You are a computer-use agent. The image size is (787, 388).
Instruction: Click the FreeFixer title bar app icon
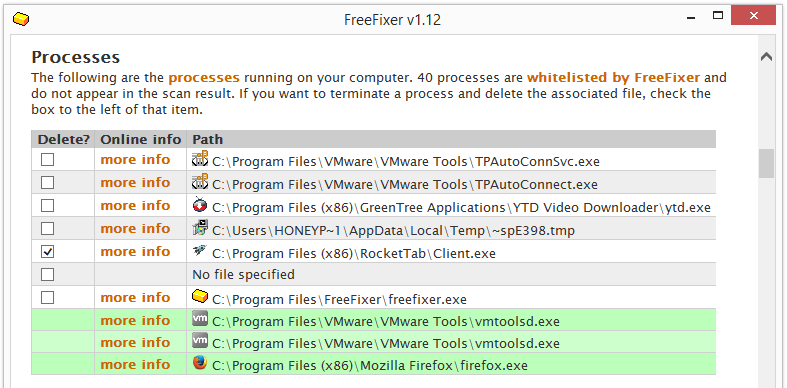[21, 19]
